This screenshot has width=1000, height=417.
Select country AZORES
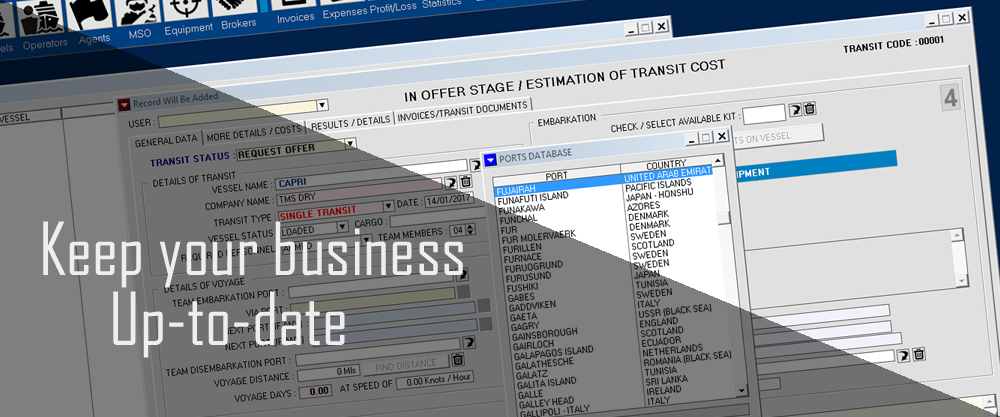[643, 208]
